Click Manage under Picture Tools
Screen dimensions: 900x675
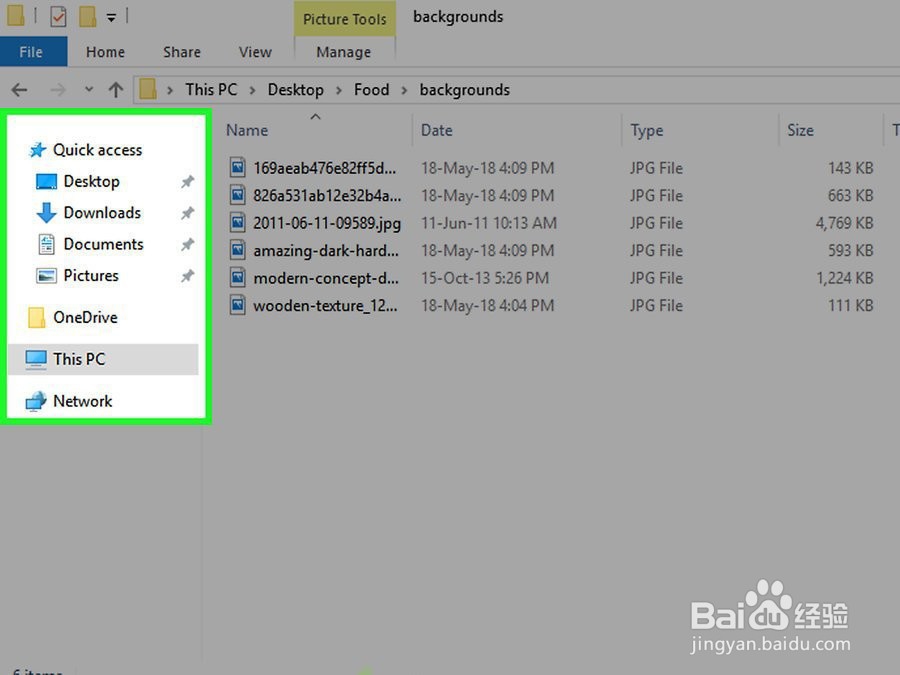coord(344,51)
